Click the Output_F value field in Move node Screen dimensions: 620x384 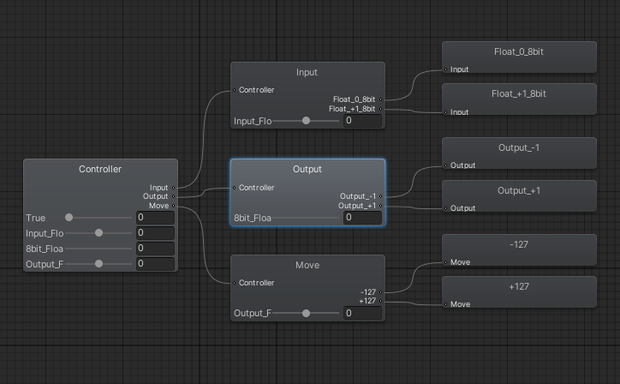click(362, 313)
